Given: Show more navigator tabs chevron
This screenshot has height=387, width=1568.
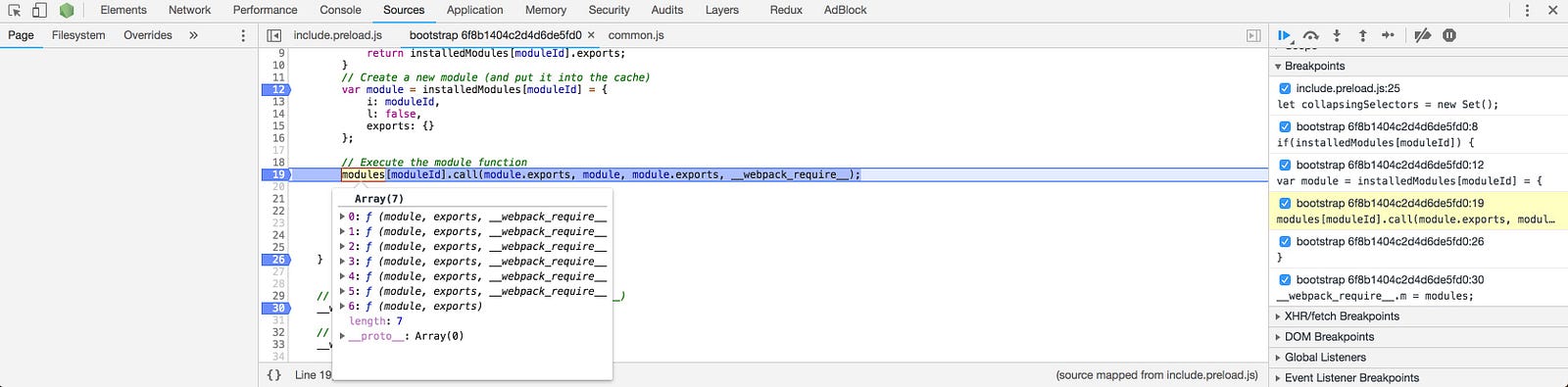Looking at the screenshot, I should (x=193, y=35).
